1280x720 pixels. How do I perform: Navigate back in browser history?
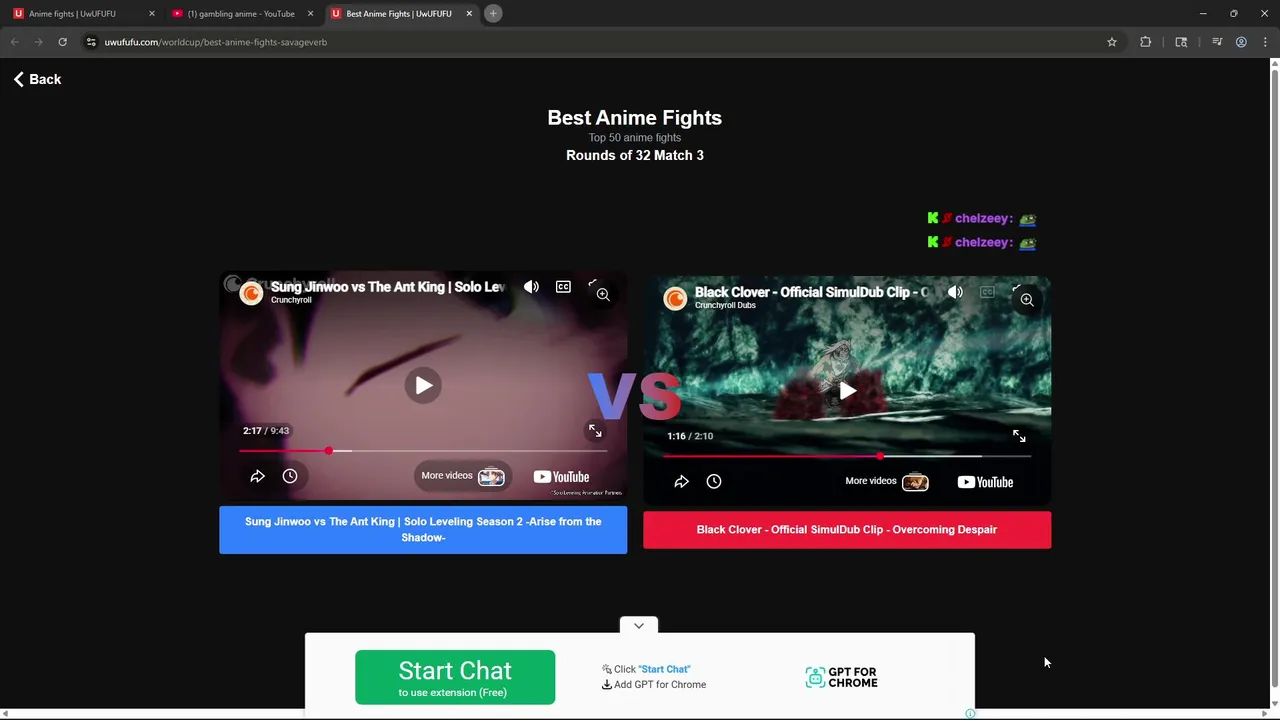click(x=14, y=42)
